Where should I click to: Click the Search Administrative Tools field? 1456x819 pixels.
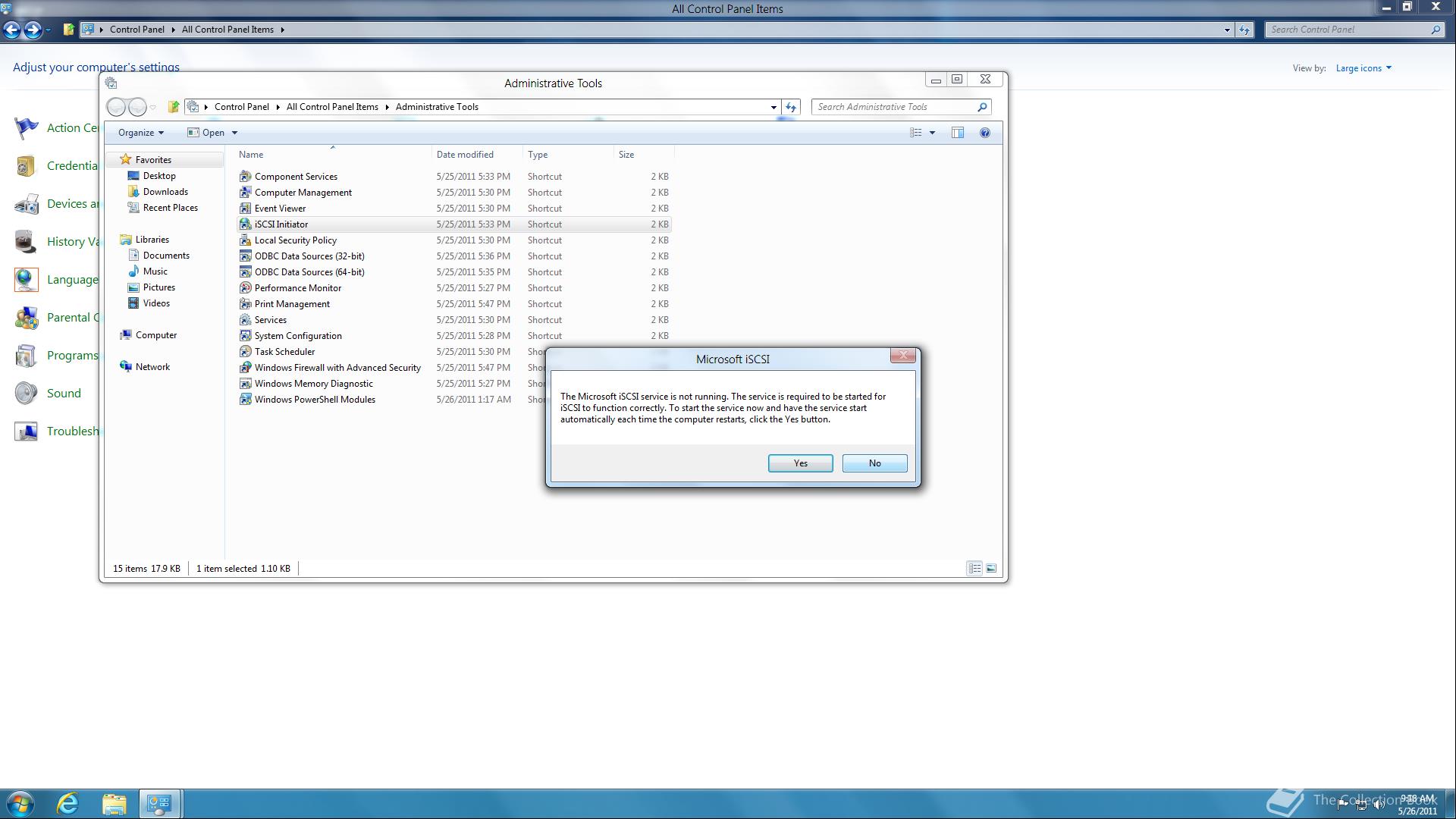click(901, 107)
